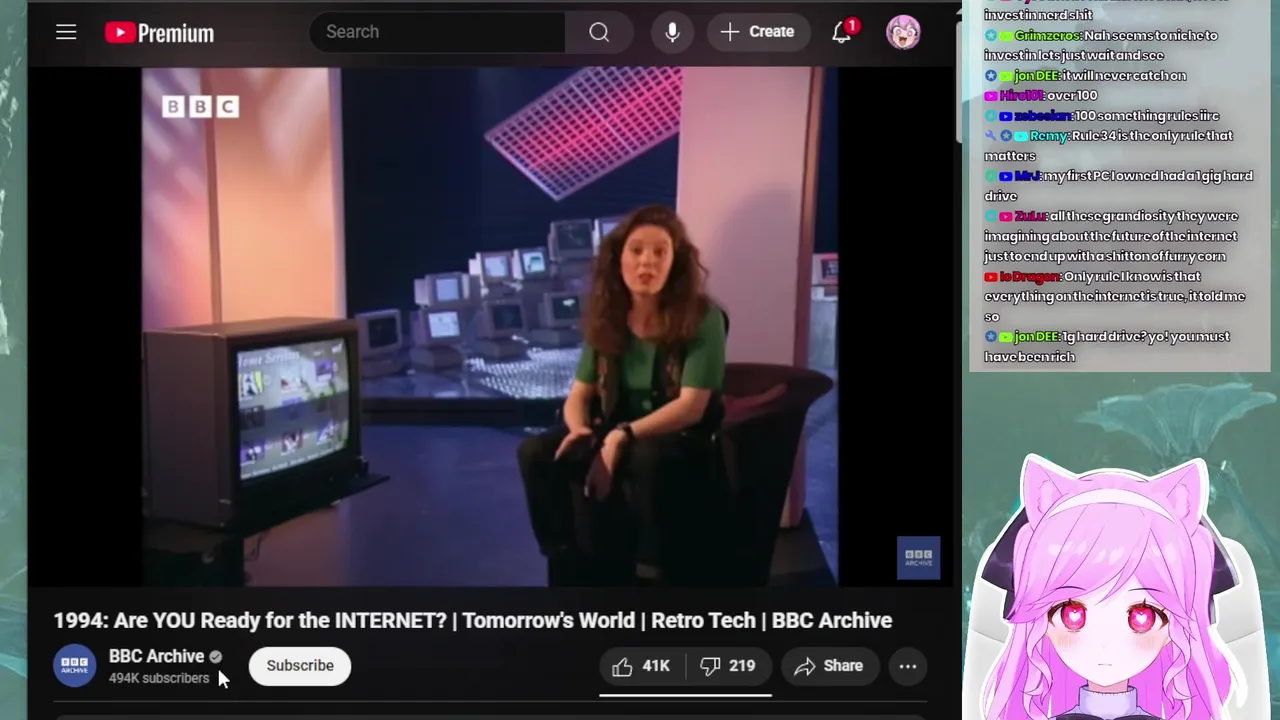Dislike the video with 219 dislikes
The height and width of the screenshot is (720, 1280).
coord(728,666)
